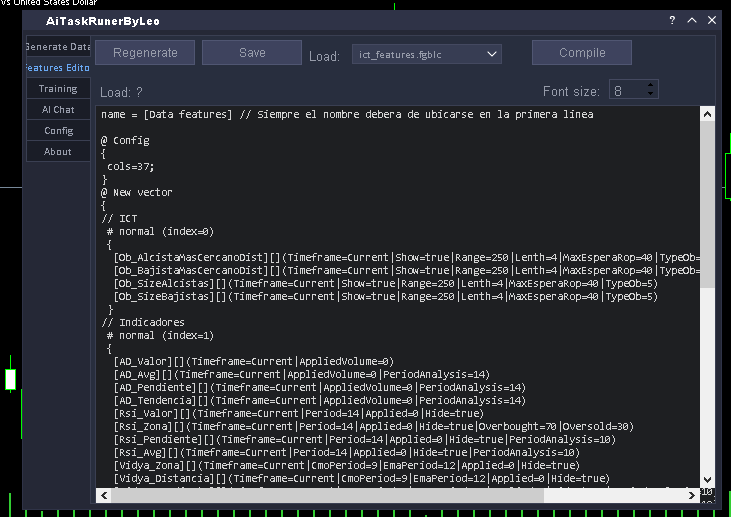
Task: Collapse the panel with the caret icon
Action: tap(691, 20)
